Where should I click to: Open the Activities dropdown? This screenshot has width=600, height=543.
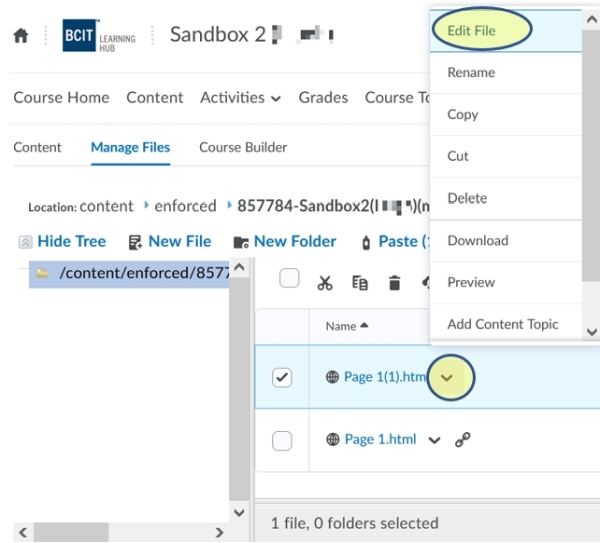241,98
